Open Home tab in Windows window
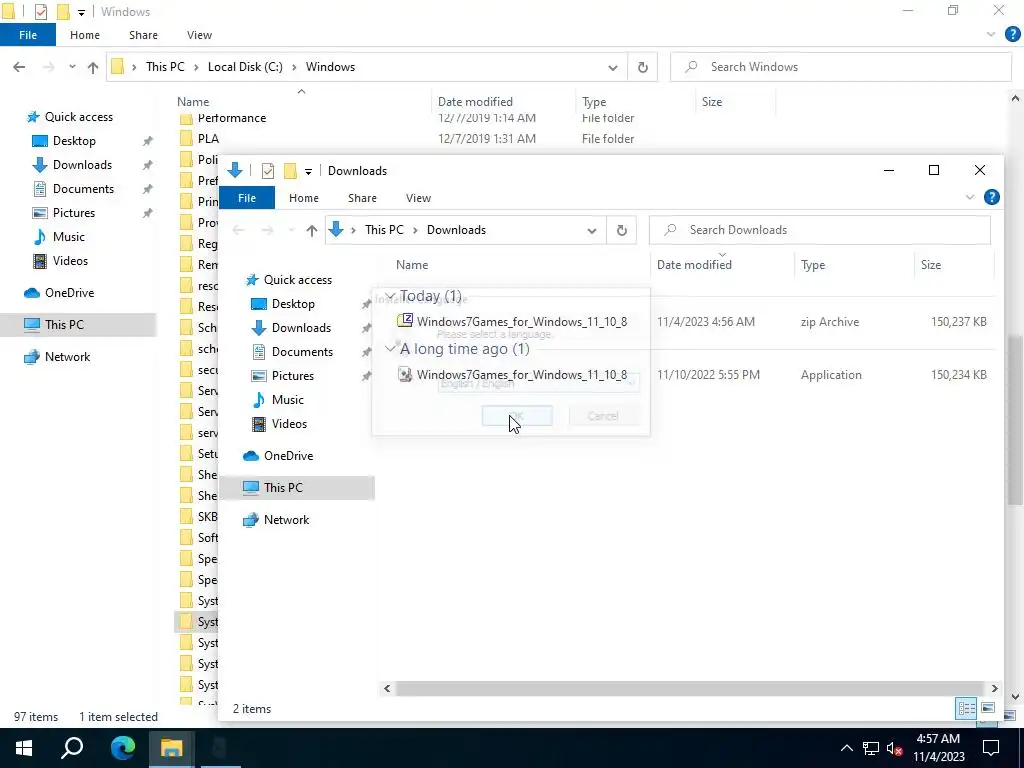 (85, 35)
